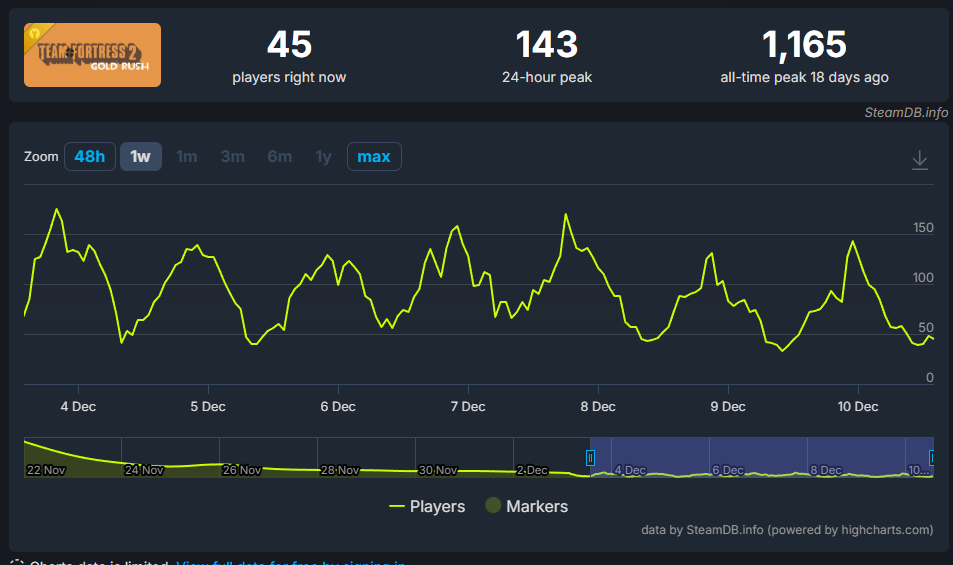Screen dimensions: 953x565
Task: Toggle the Markers series in legend
Action: [527, 506]
